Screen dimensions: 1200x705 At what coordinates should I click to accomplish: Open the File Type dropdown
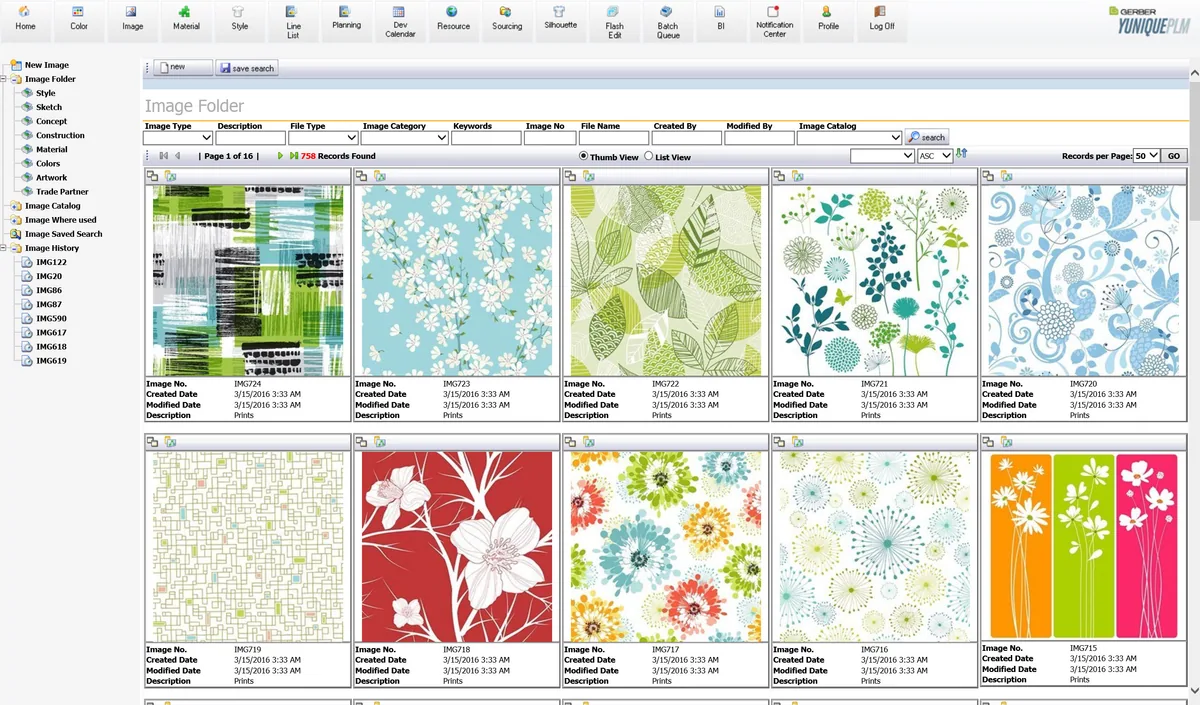323,138
